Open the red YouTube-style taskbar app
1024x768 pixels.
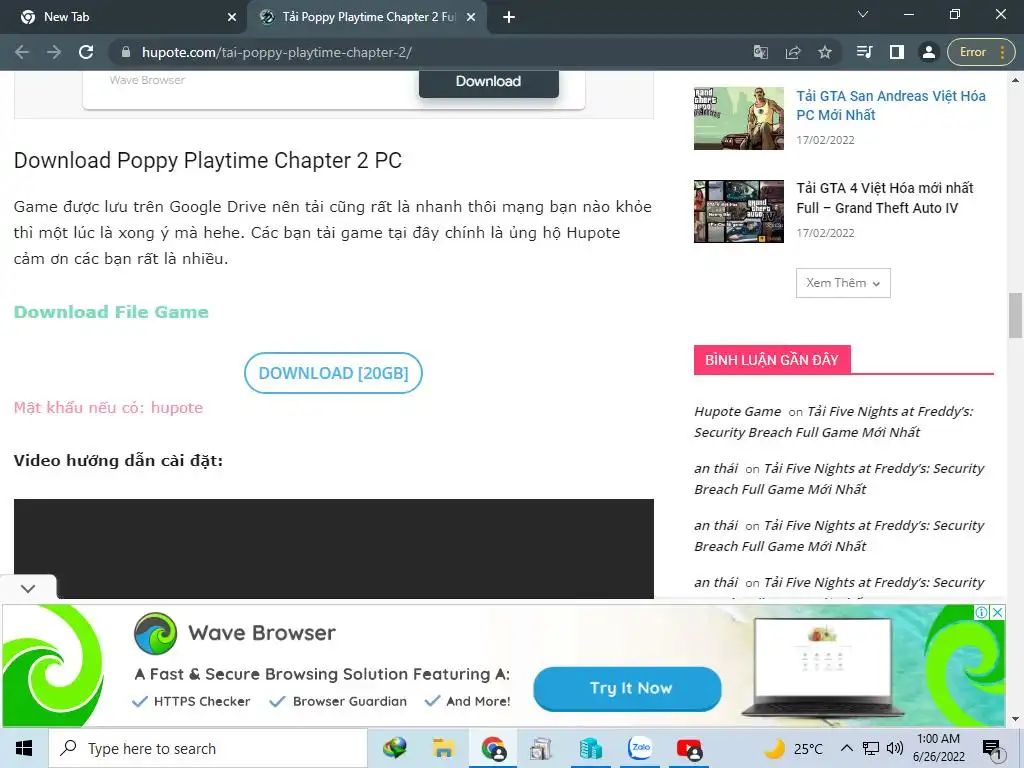(x=689, y=748)
